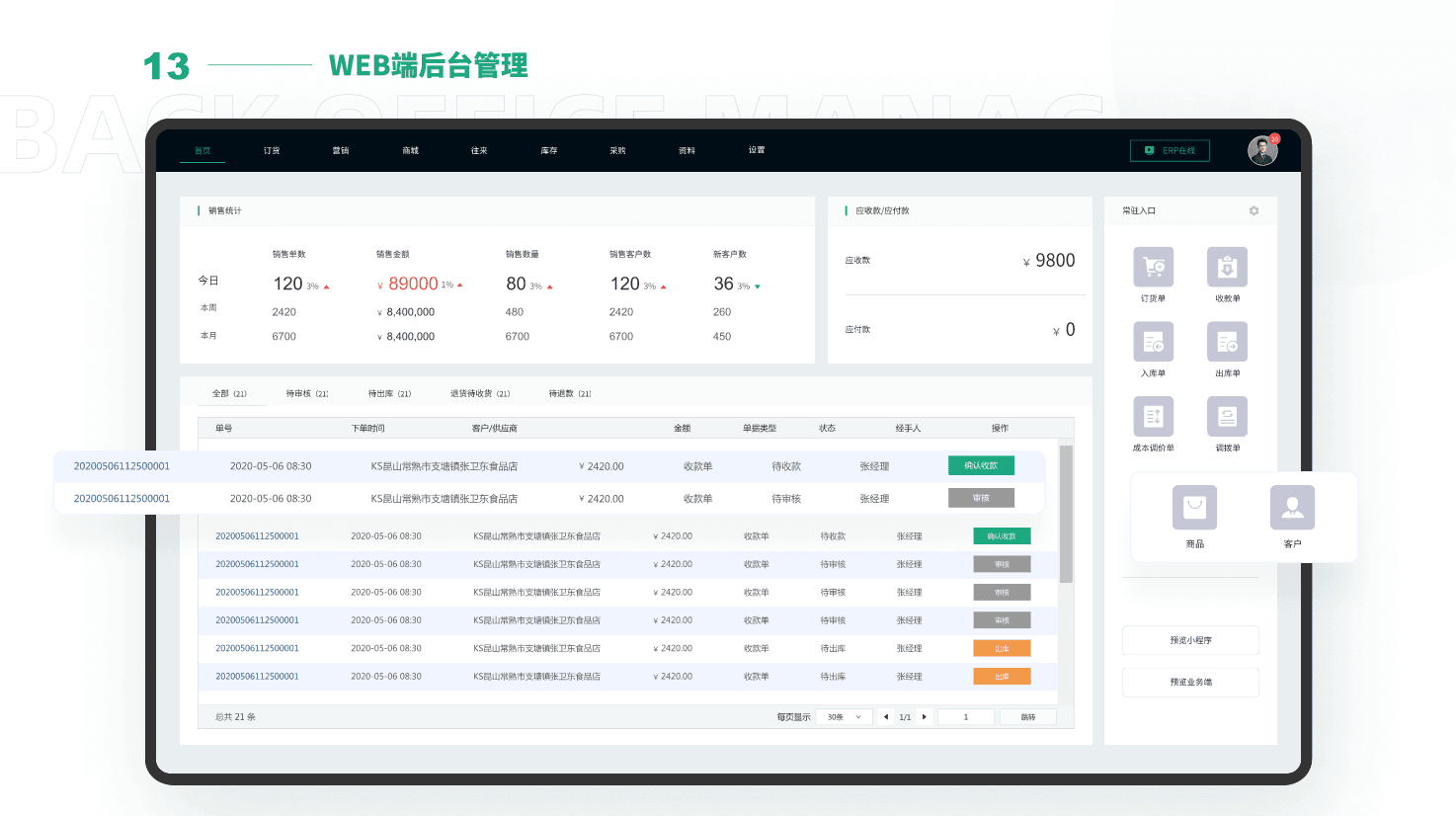Go to next page arrow in pagination

tap(924, 717)
